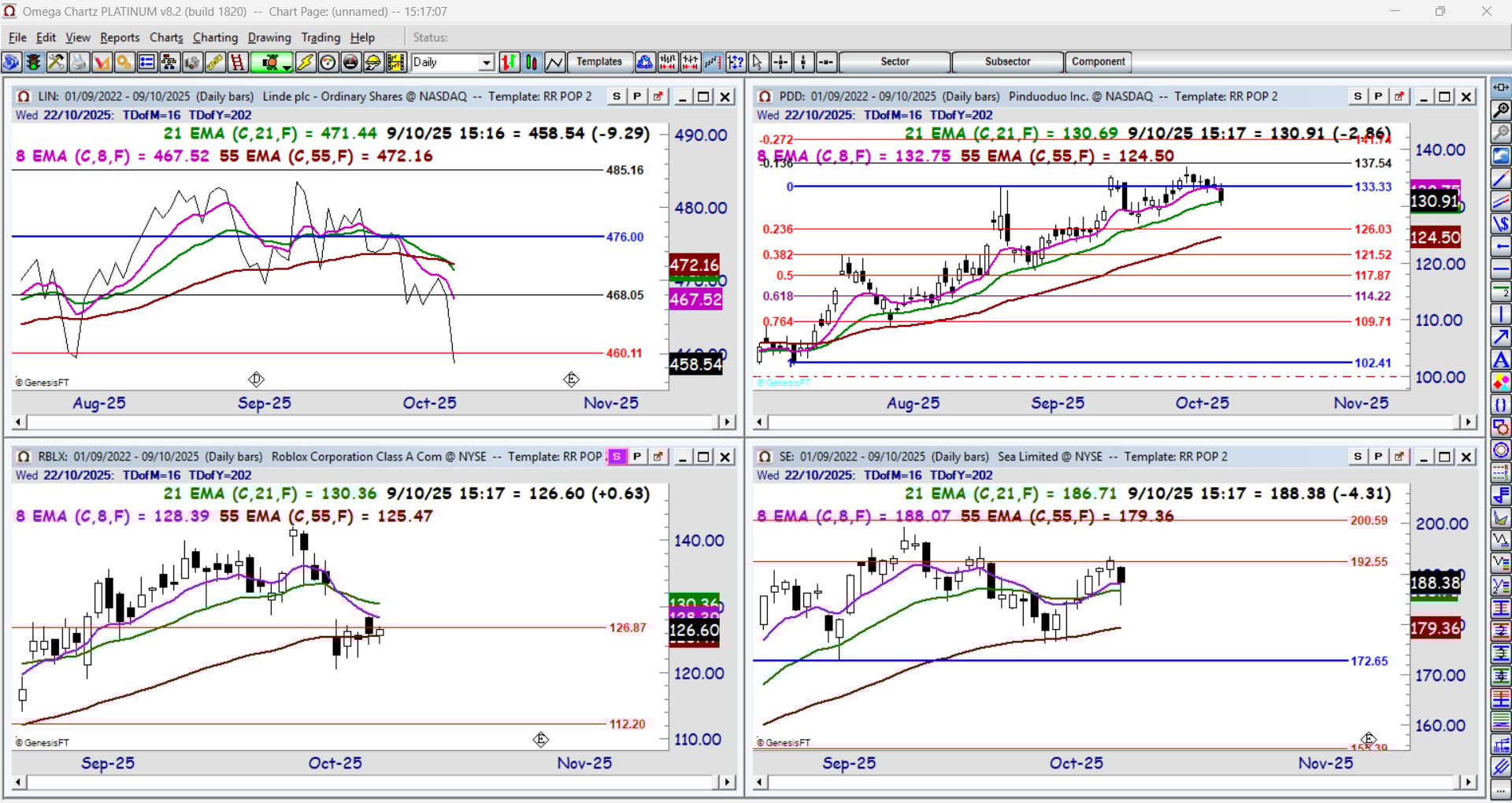Click the Subsector button
Image resolution: width=1512 pixels, height=803 pixels.
coord(1007,61)
